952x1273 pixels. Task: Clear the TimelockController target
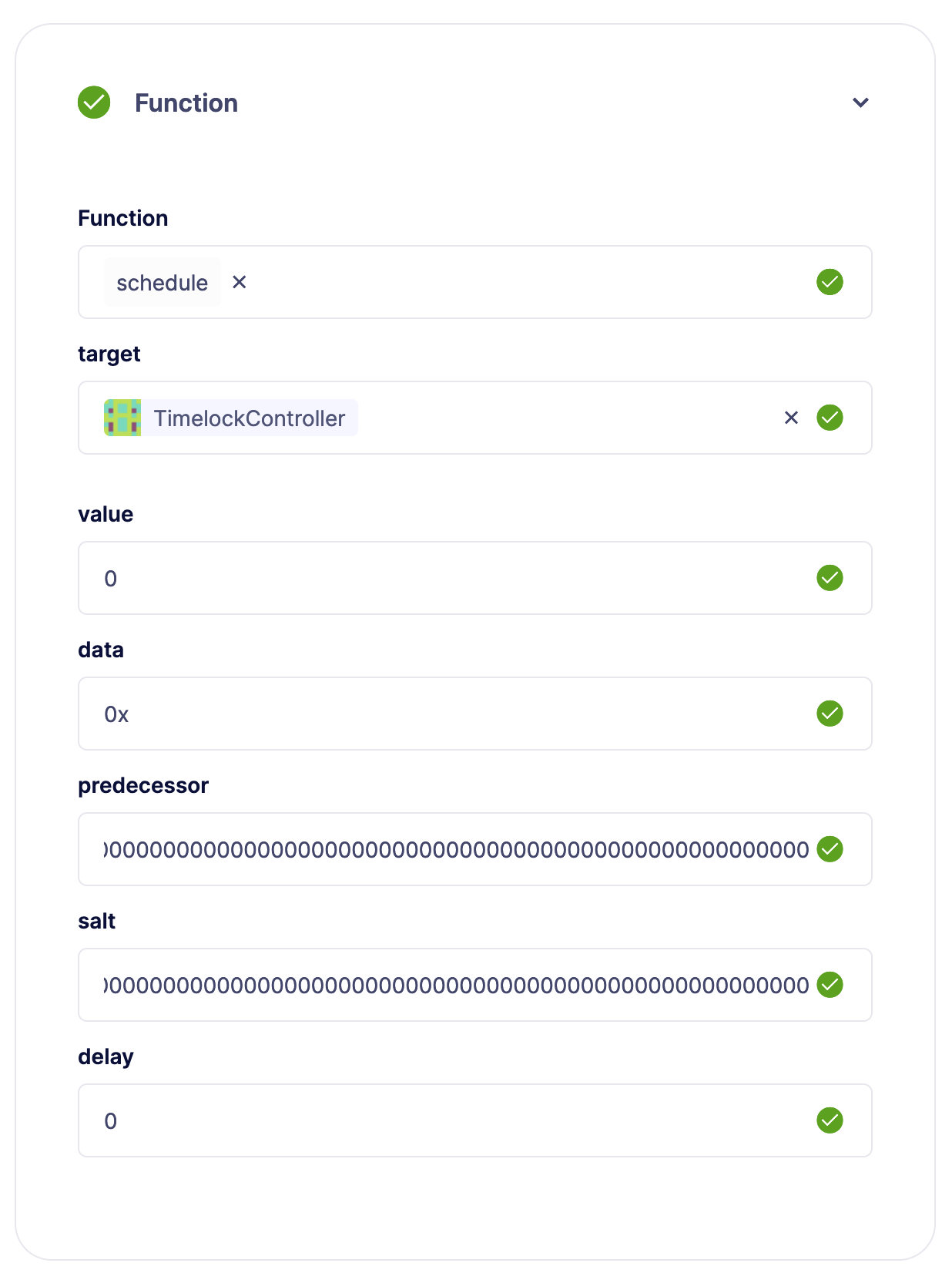tap(791, 418)
